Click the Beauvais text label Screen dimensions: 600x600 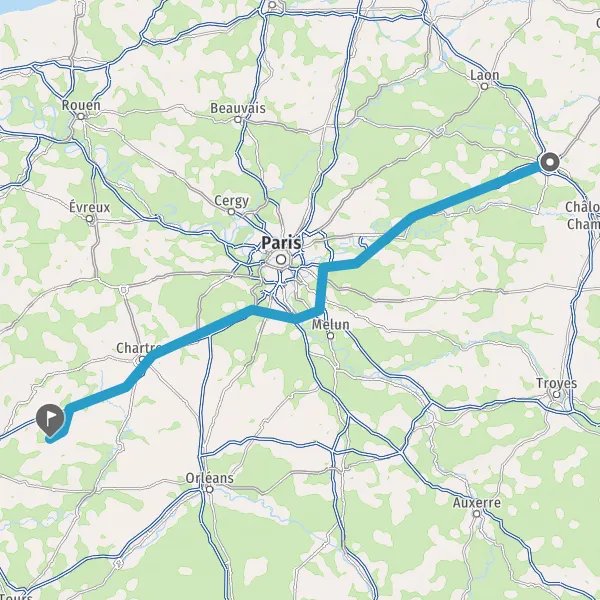238,108
